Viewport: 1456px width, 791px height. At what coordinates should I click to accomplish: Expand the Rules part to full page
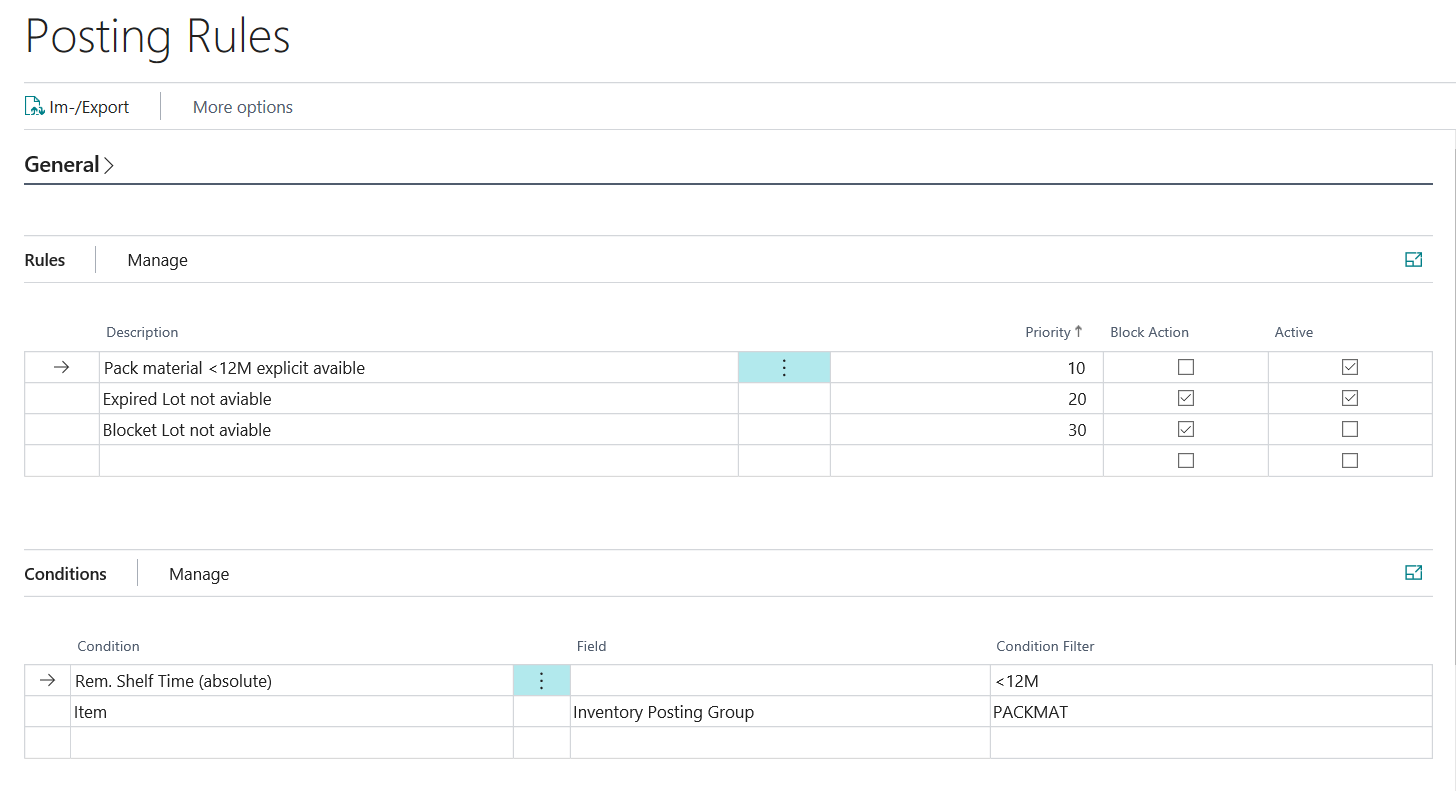[x=1413, y=260]
